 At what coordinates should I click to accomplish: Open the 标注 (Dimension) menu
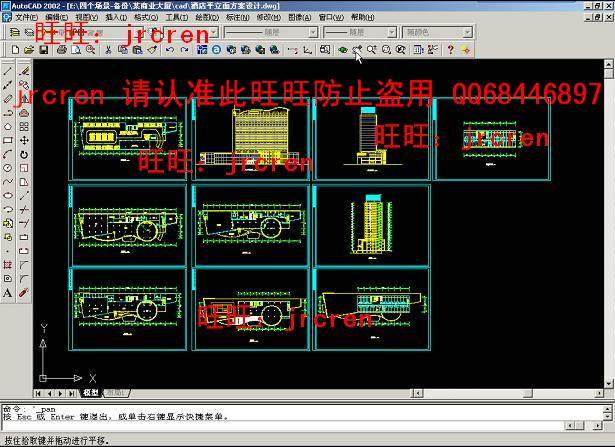(238, 17)
